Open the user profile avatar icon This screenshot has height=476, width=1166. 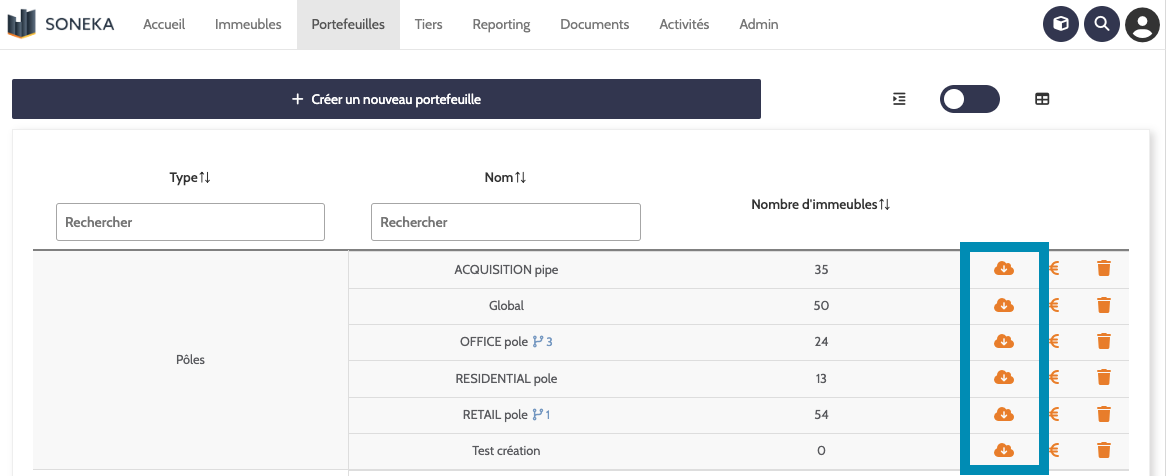(1142, 24)
